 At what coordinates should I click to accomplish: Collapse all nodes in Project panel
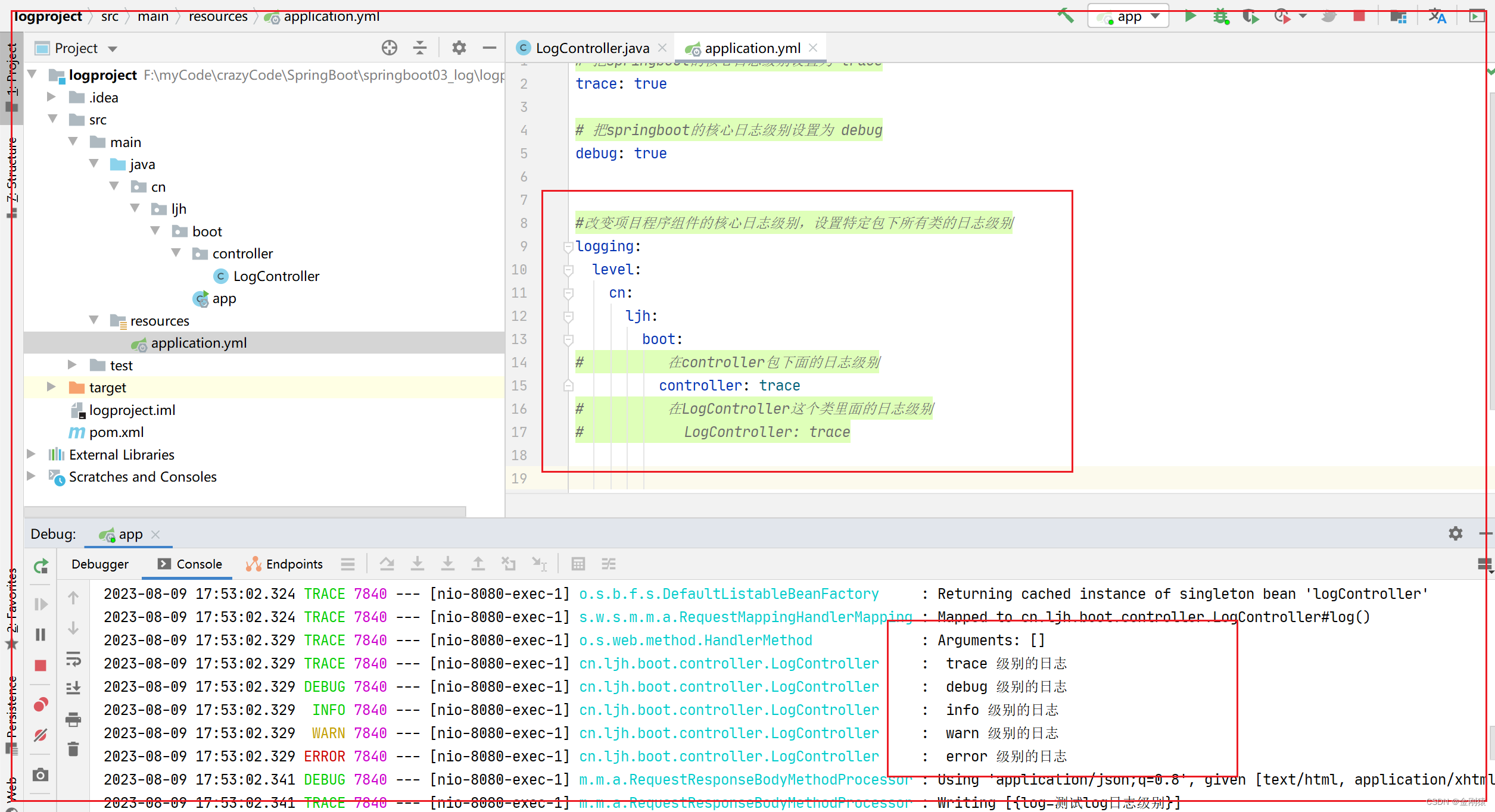coord(420,48)
